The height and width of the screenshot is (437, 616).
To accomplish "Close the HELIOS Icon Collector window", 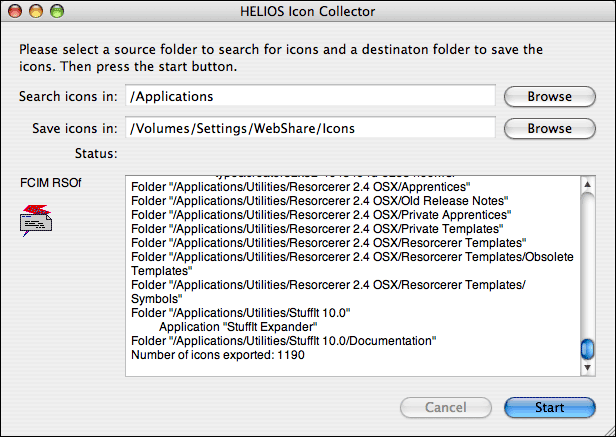I will [x=15, y=11].
